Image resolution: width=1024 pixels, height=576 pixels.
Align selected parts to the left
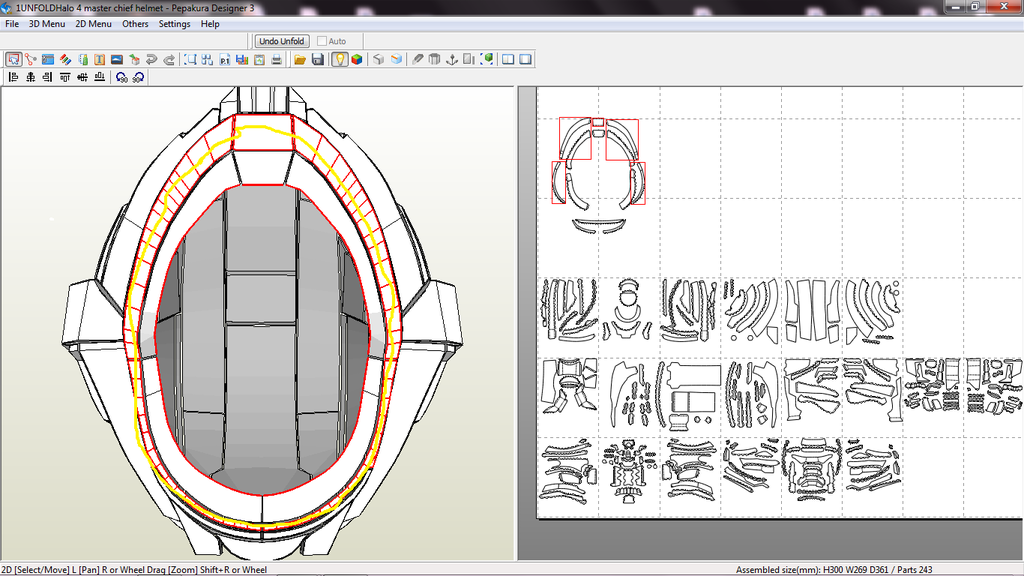(x=13, y=77)
